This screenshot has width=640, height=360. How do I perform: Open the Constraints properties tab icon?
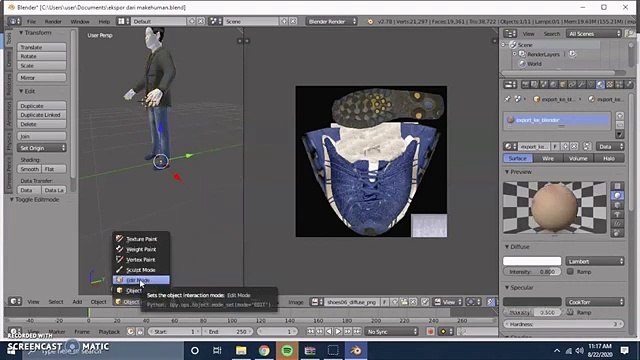click(x=572, y=84)
